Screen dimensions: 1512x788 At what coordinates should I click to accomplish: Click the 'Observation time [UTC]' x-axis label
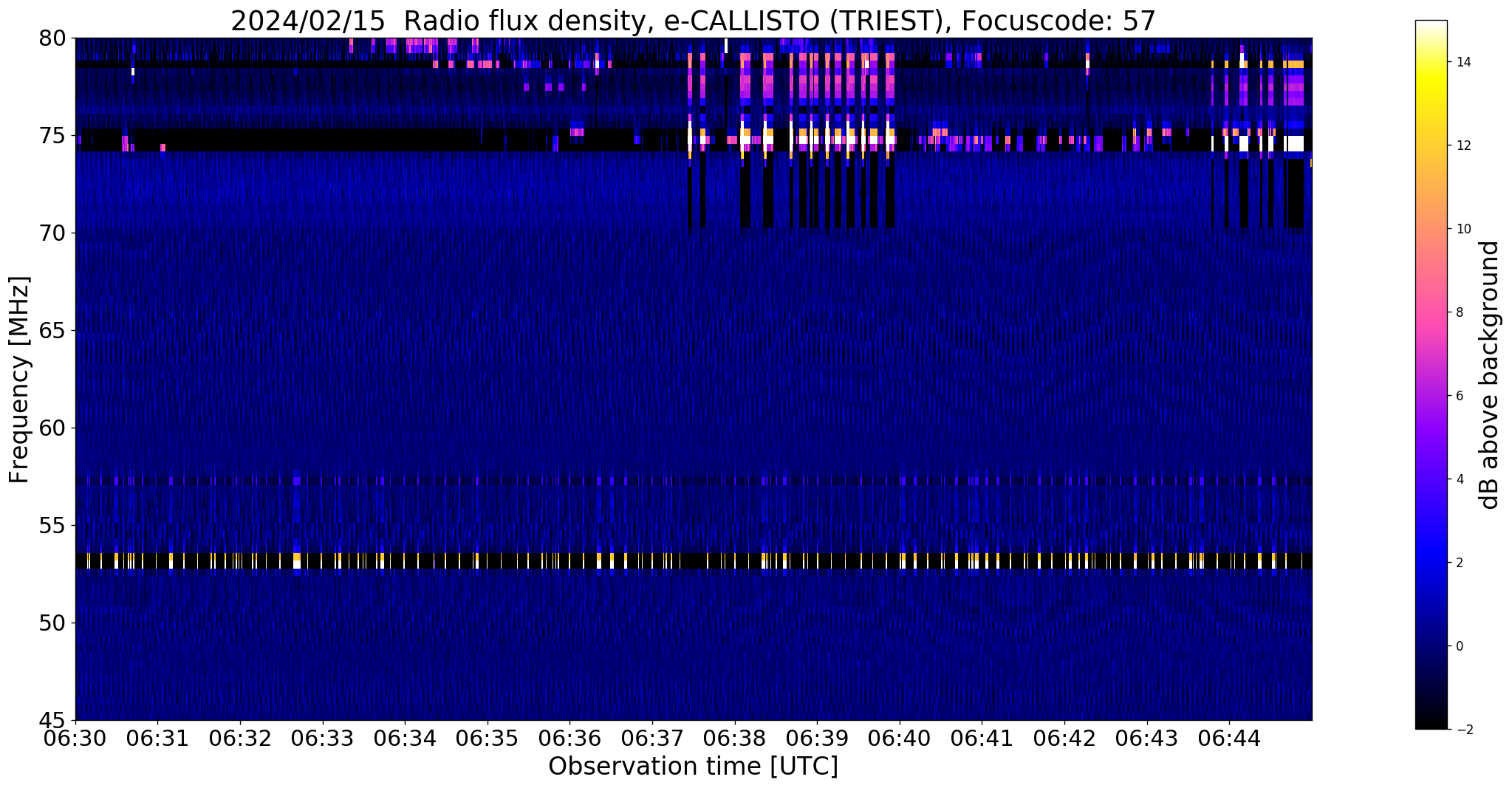pyautogui.click(x=693, y=767)
